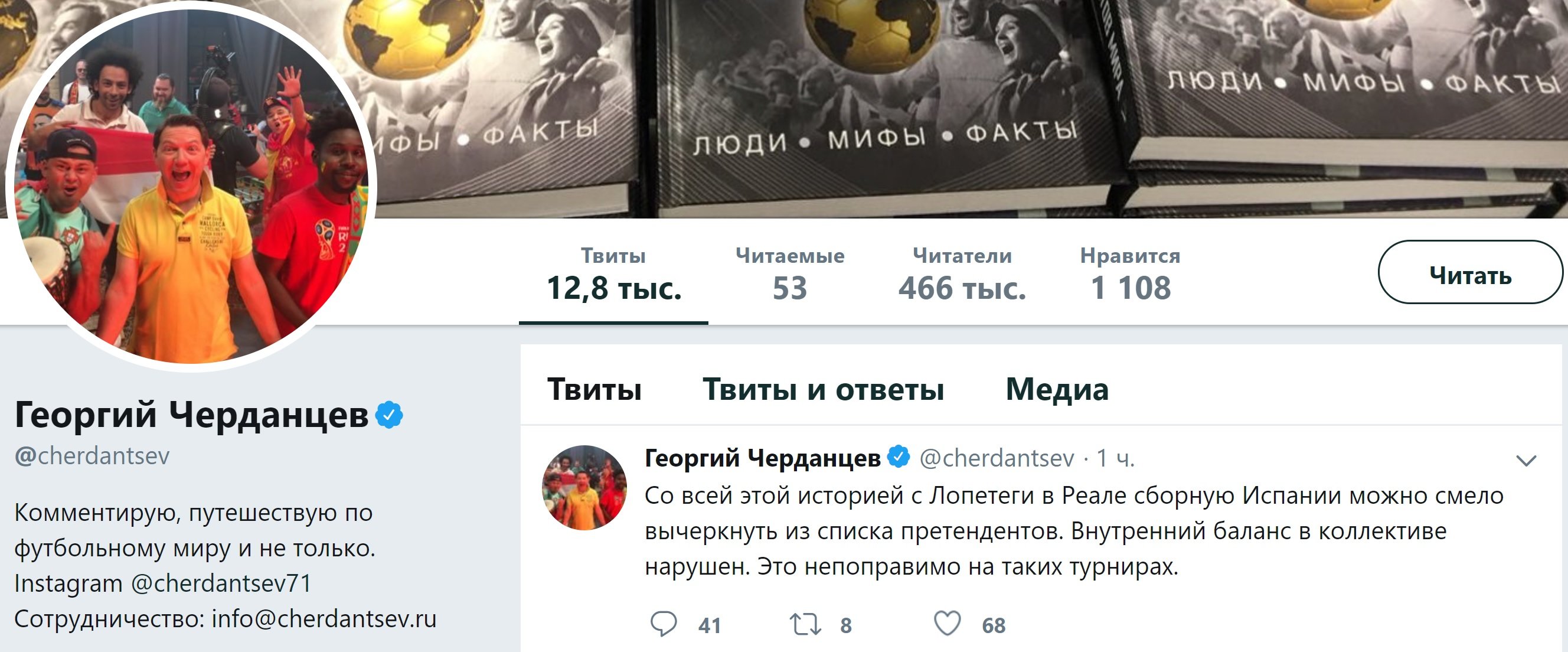Screen dimensions: 1568x652
Task: Retweet the Lopetegui tweet via arrows icon
Action: (x=805, y=625)
